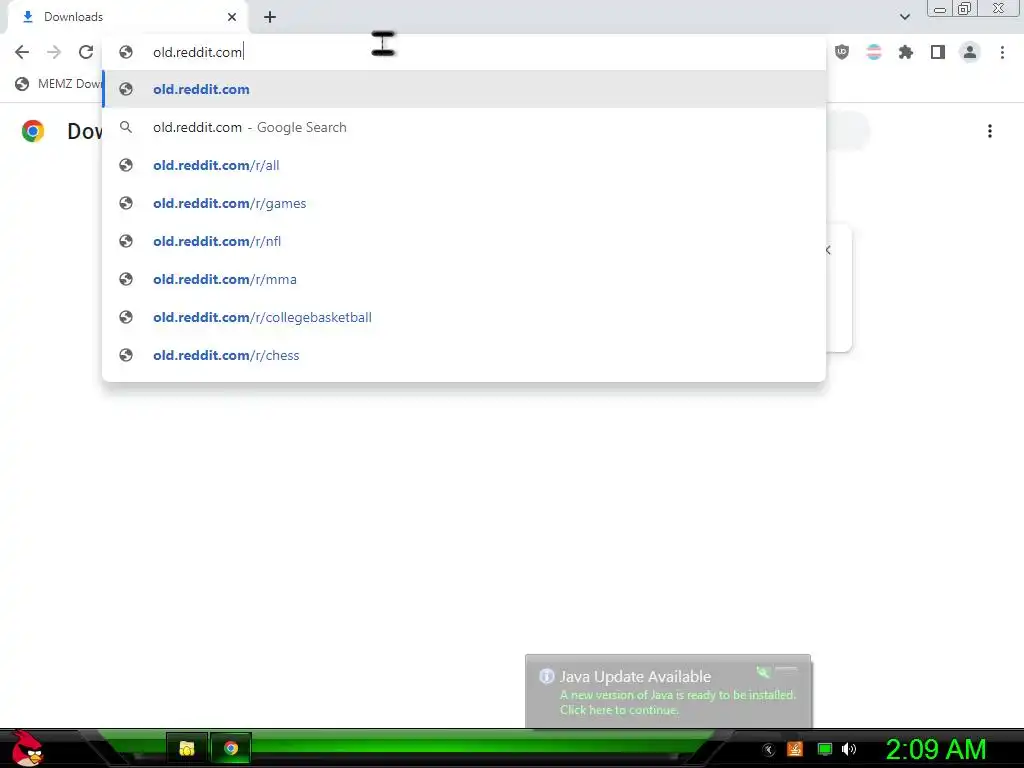Pick the old.reddit.com/r/nfl suggestion
Viewport: 1024px width, 768px height.
pyautogui.click(x=464, y=241)
